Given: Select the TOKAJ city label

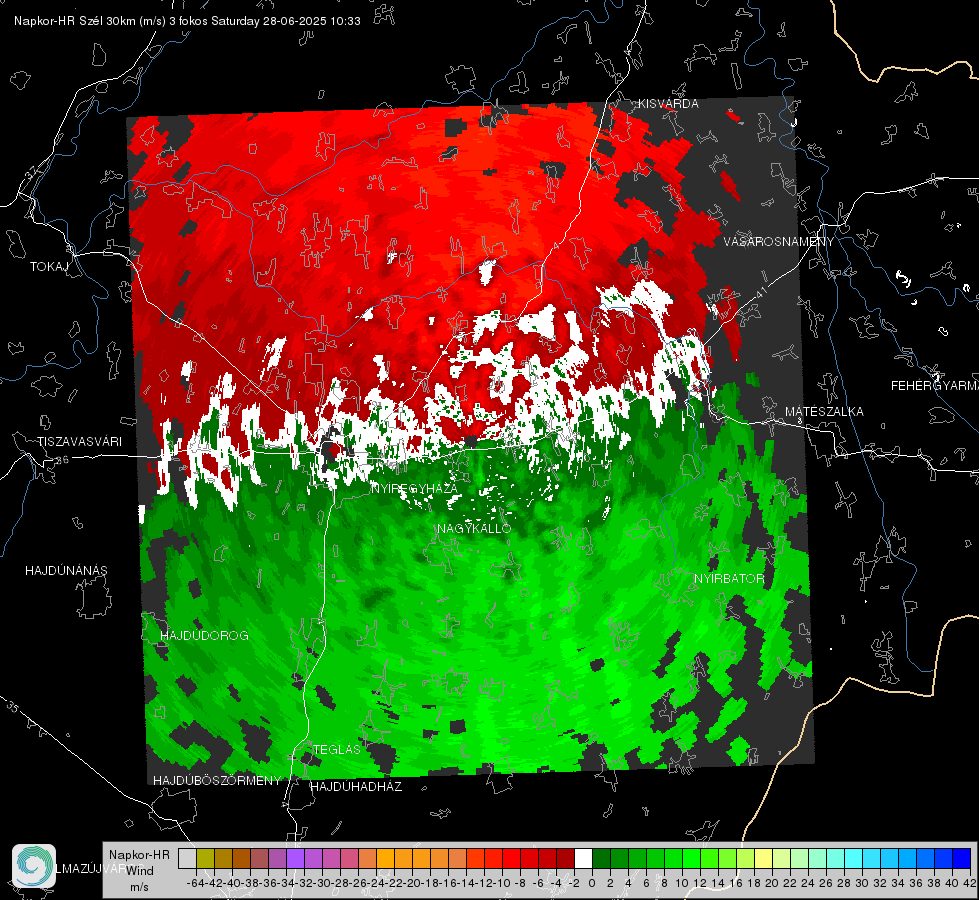Looking at the screenshot, I should point(49,267).
